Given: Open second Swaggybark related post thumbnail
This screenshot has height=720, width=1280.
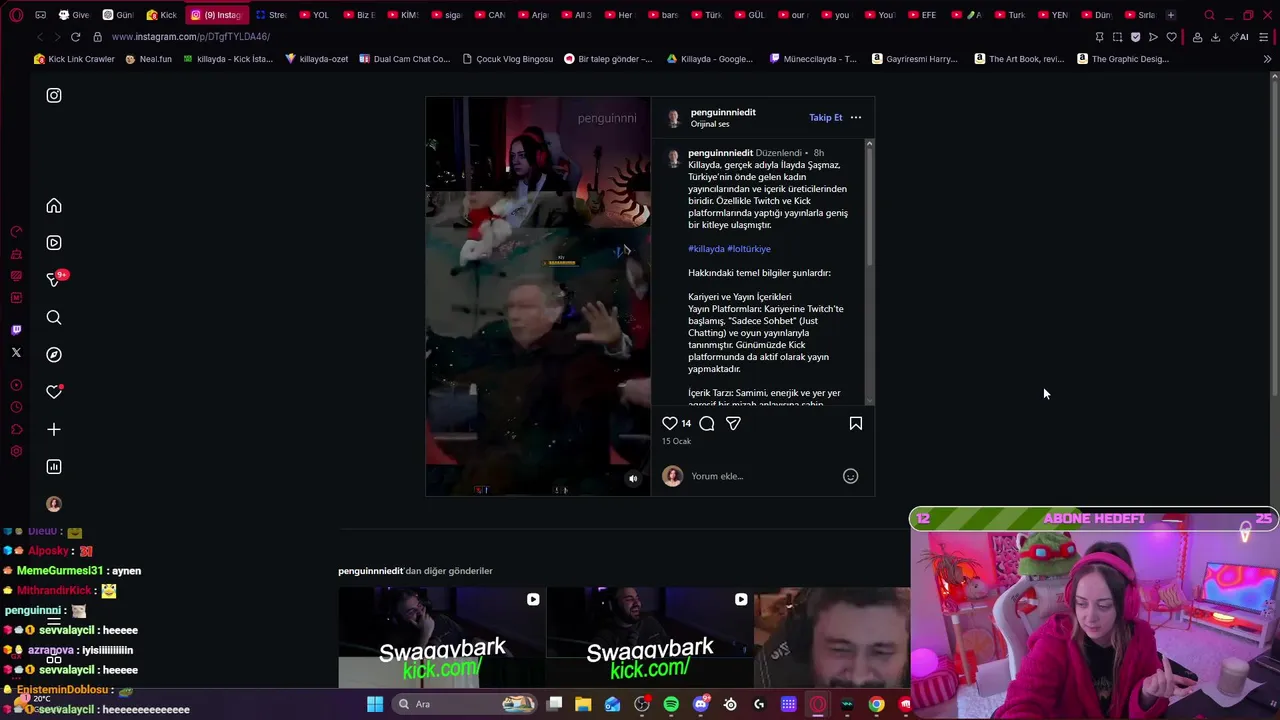Looking at the screenshot, I should coord(649,638).
